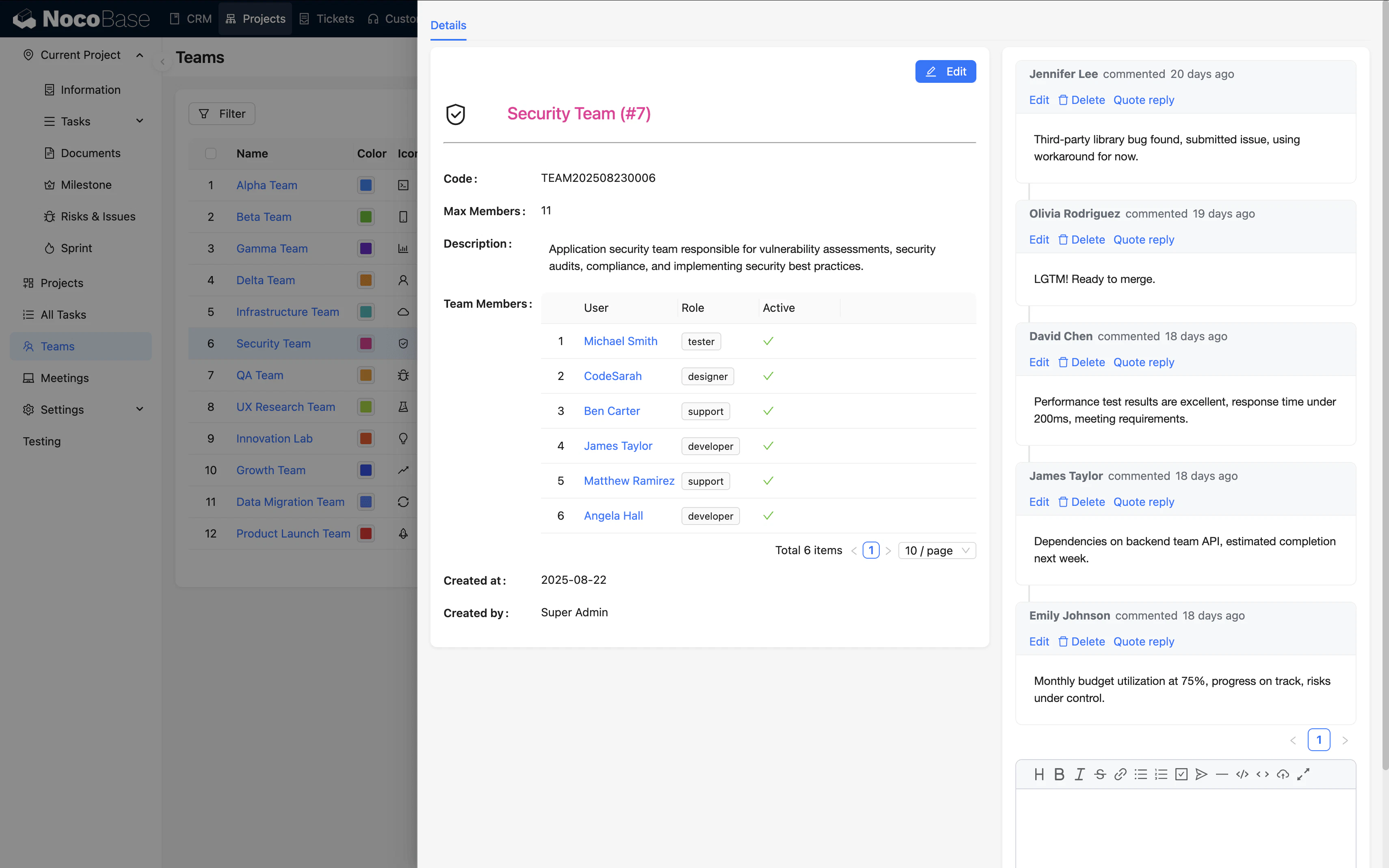The width and height of the screenshot is (1389, 868).
Task: Click the flask icon in UX Research Team row
Action: point(403,406)
